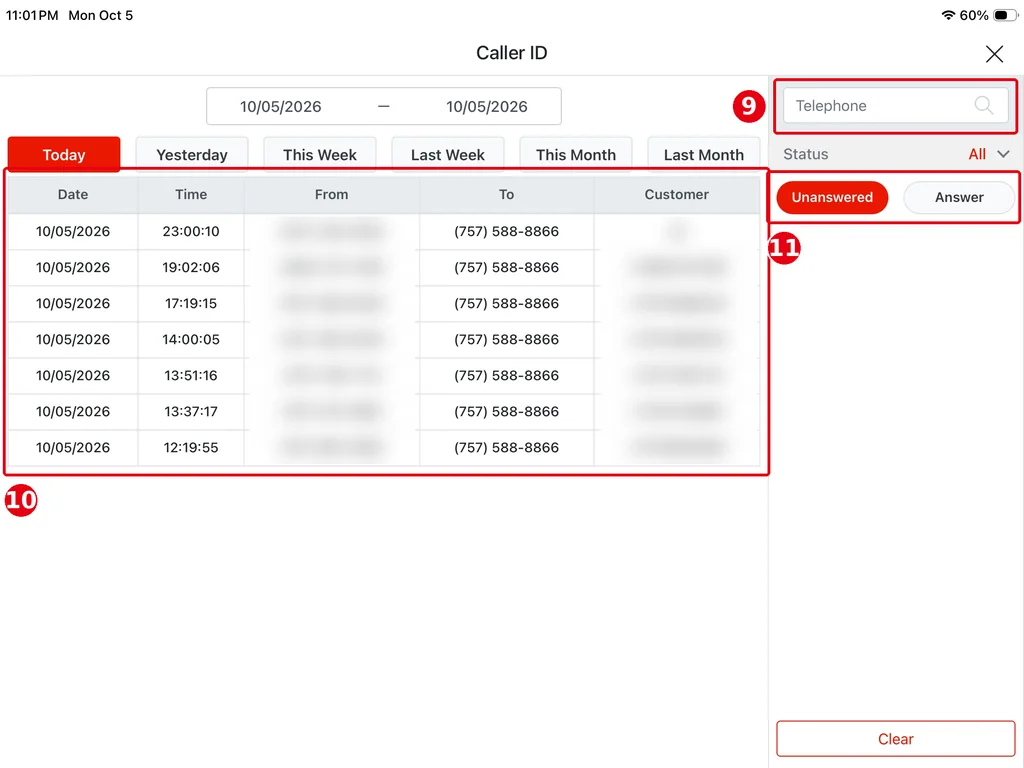
Task: Sort by the Time column header
Action: [191, 195]
